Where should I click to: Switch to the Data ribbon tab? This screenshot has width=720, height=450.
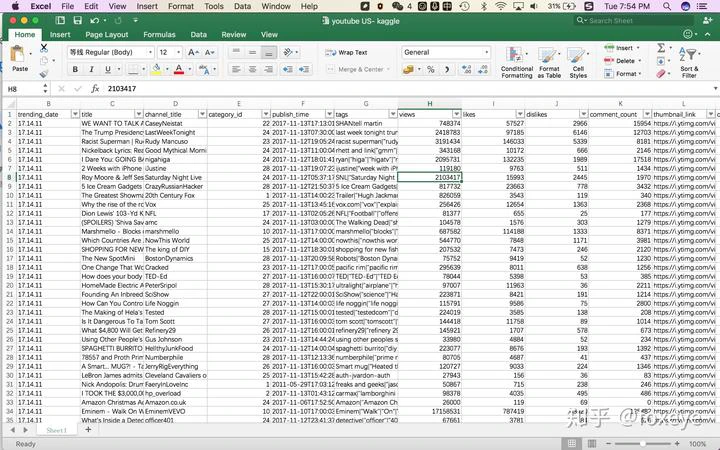[x=198, y=34]
